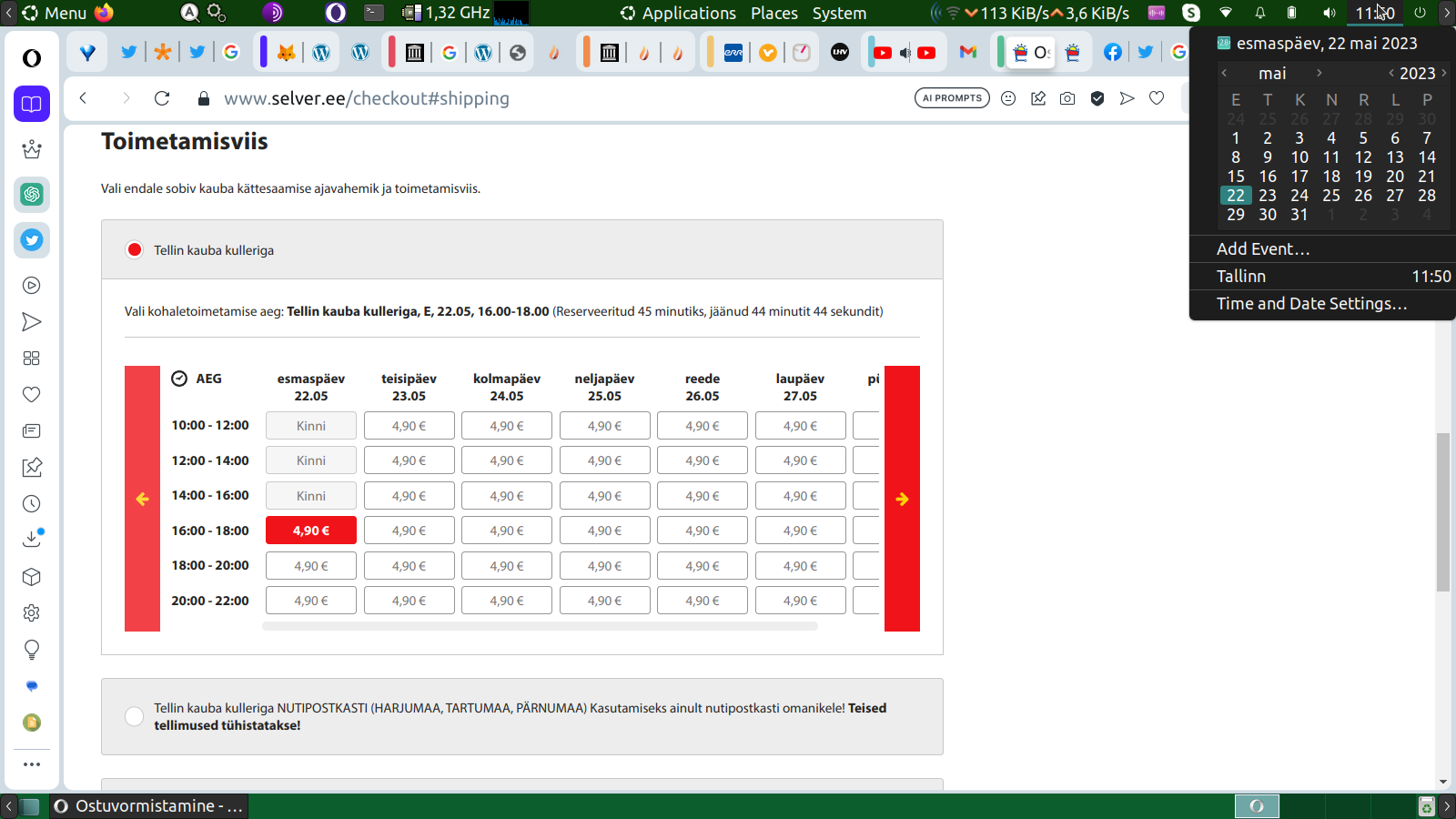Select Monday 22.05 slot at 20:00 - 22:00
This screenshot has width=1456, height=819.
click(x=311, y=601)
